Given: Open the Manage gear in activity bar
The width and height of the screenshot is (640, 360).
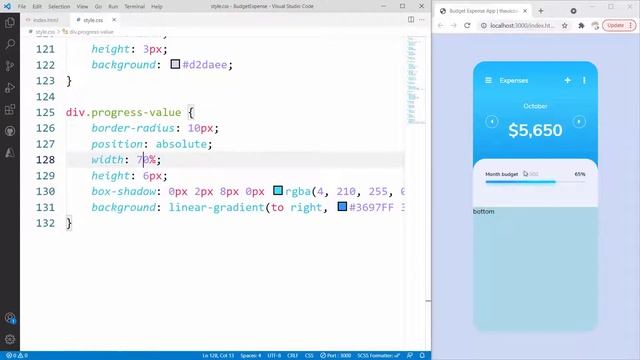Looking at the screenshot, I should [10, 339].
